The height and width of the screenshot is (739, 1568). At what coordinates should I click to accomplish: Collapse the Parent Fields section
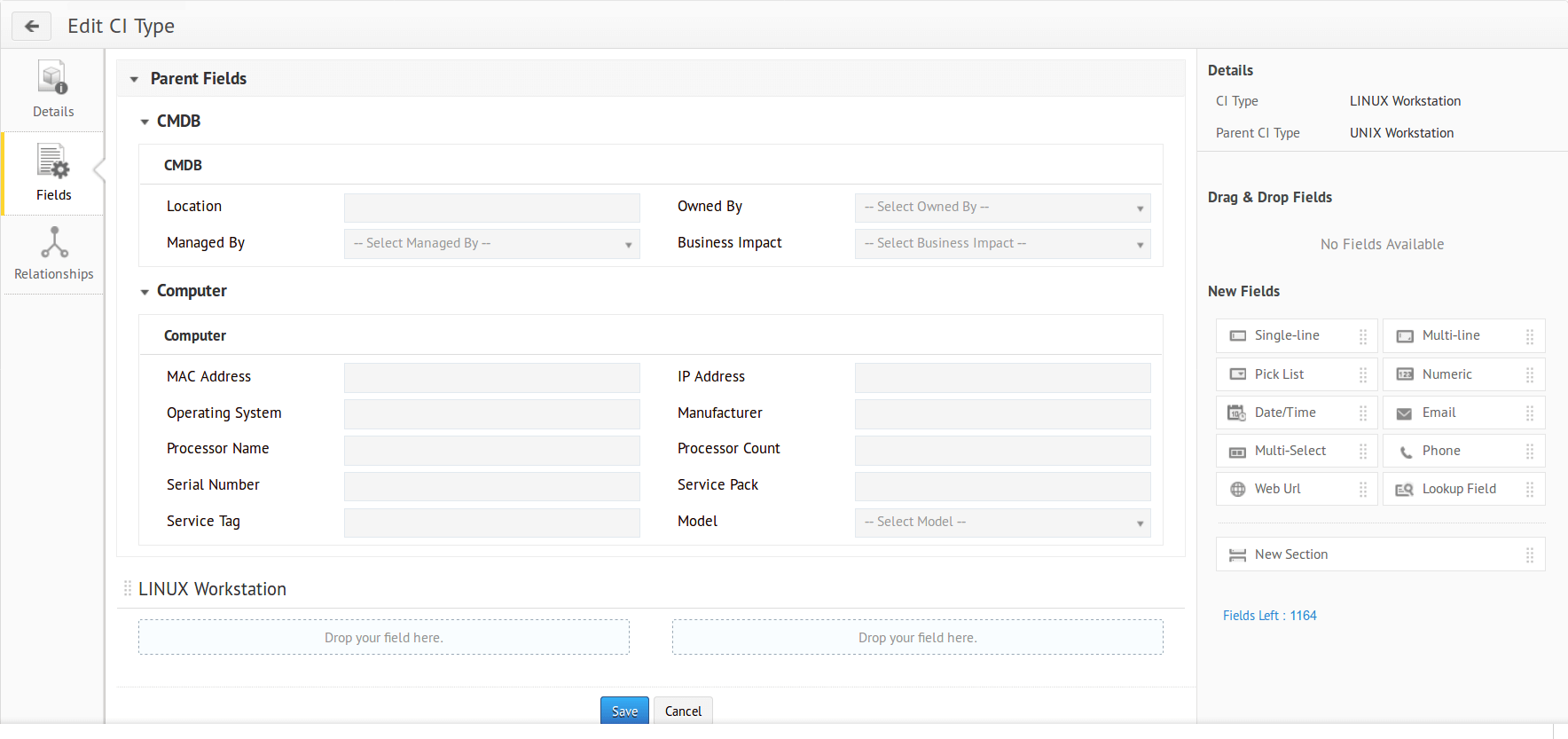coord(135,80)
